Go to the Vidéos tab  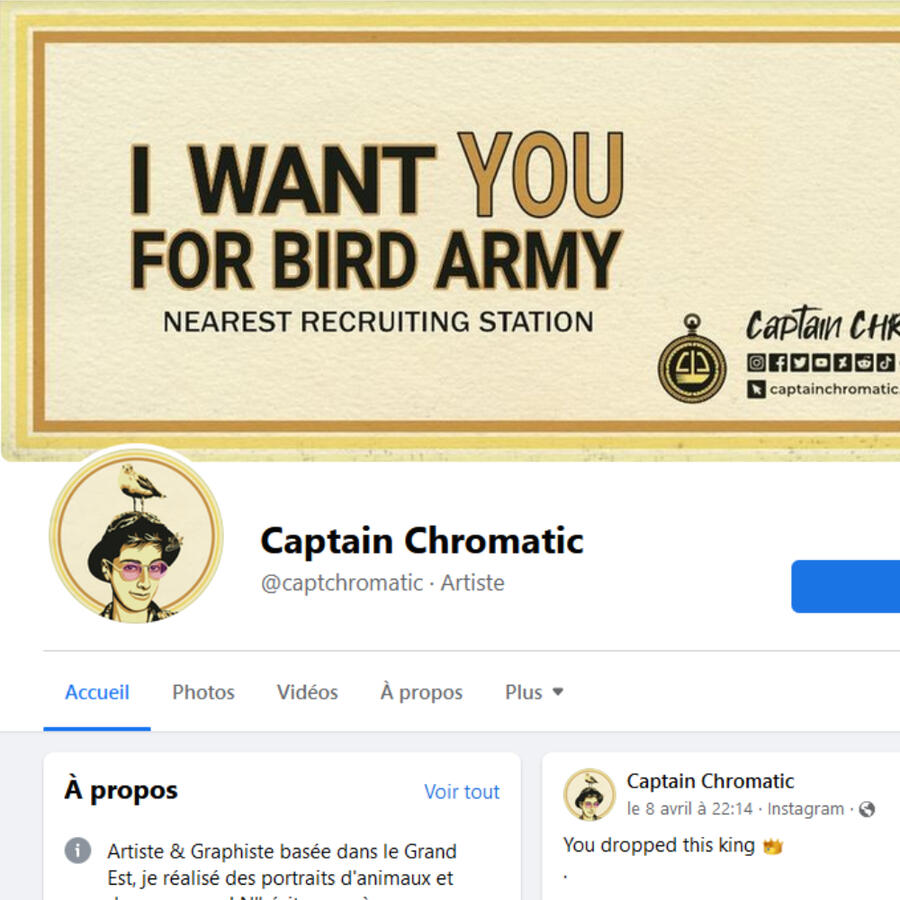tap(307, 692)
